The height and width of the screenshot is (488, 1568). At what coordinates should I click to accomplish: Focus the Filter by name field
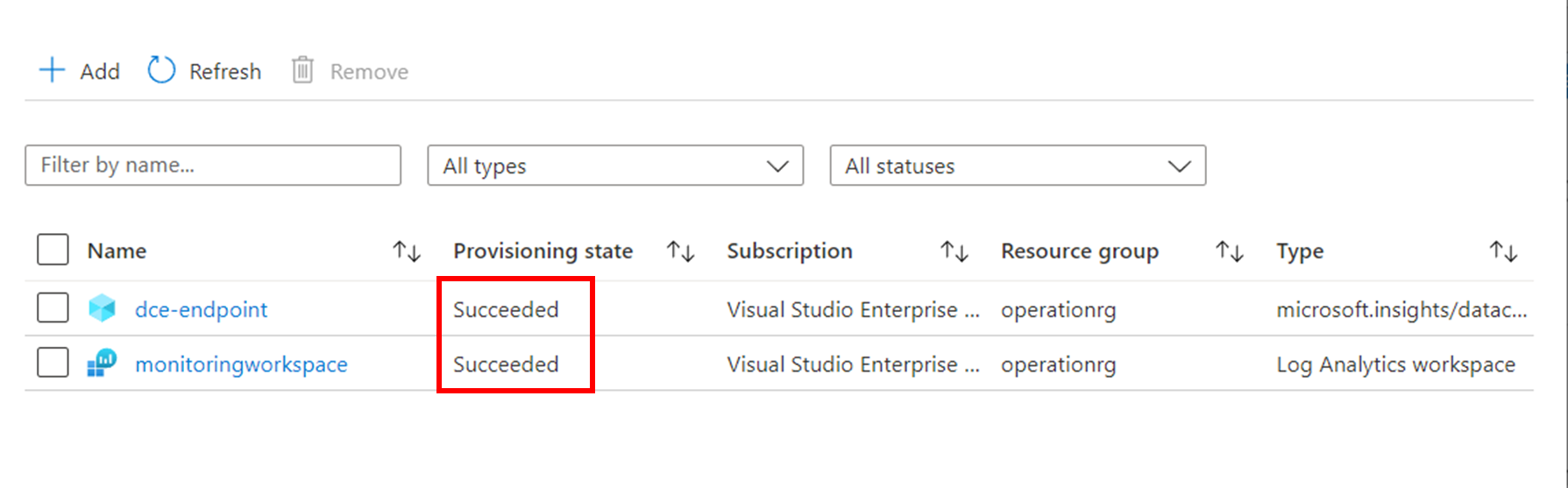(x=213, y=166)
